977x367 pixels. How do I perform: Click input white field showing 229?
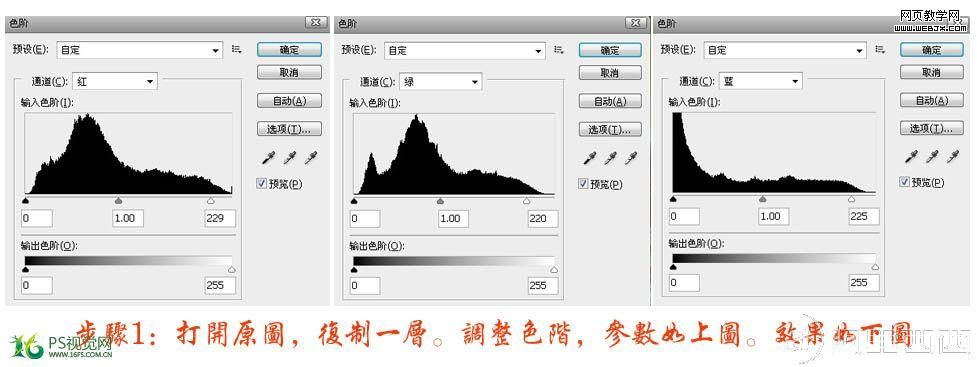(220, 218)
